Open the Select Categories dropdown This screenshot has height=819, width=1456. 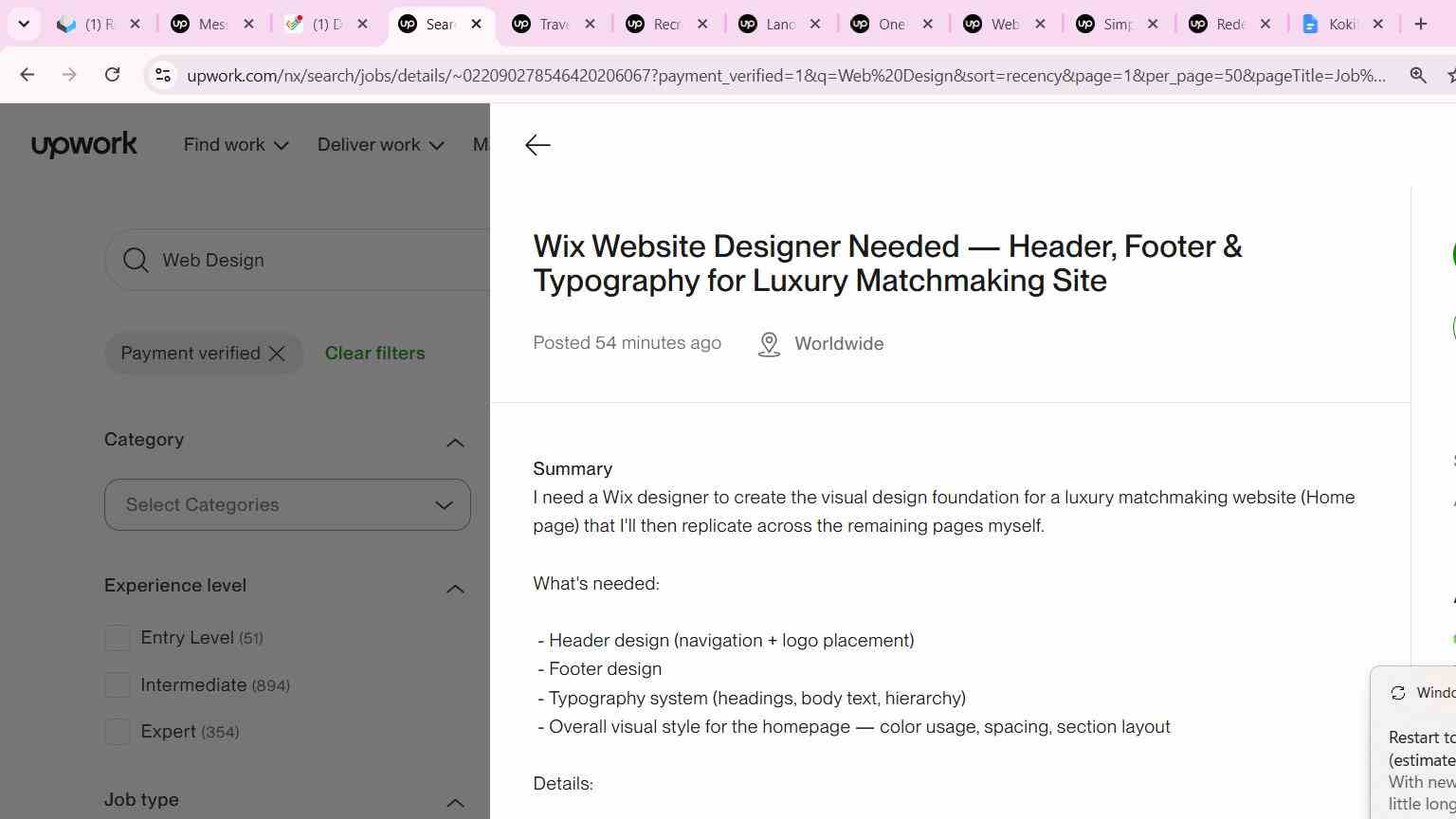coord(287,505)
